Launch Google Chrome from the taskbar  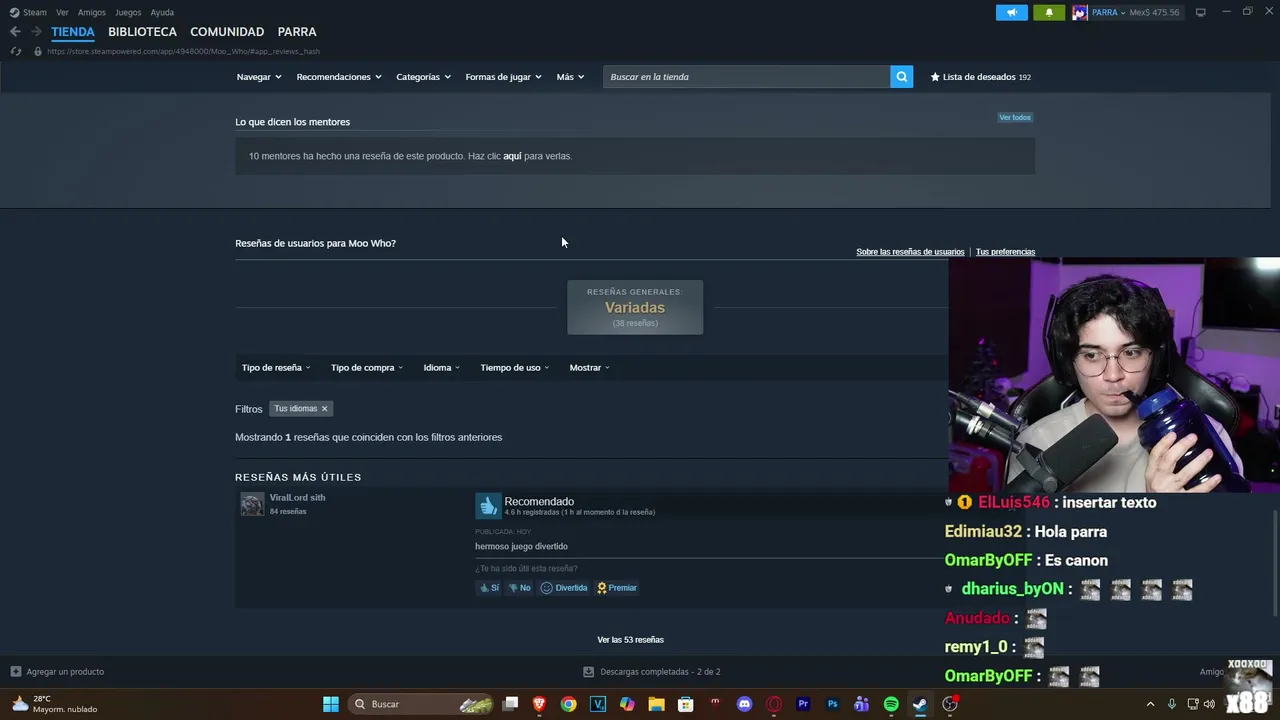(x=568, y=704)
